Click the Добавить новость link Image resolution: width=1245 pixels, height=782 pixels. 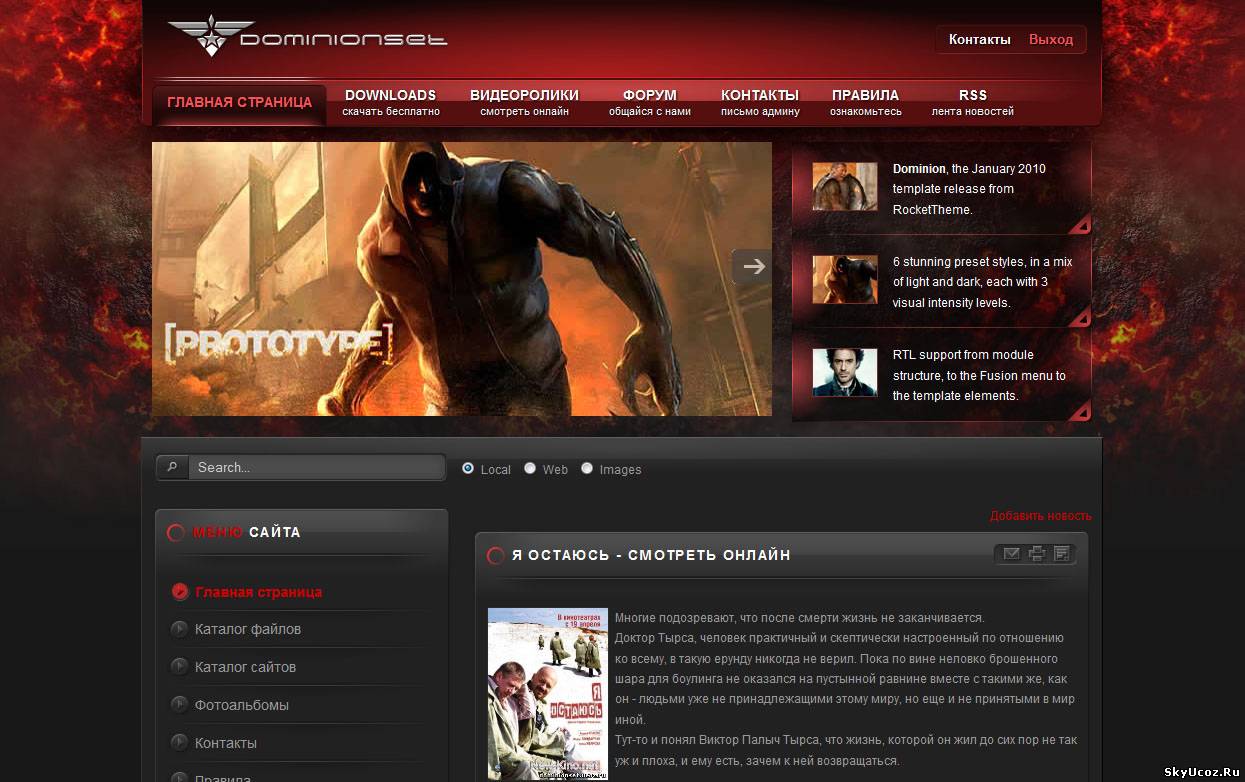point(1040,516)
